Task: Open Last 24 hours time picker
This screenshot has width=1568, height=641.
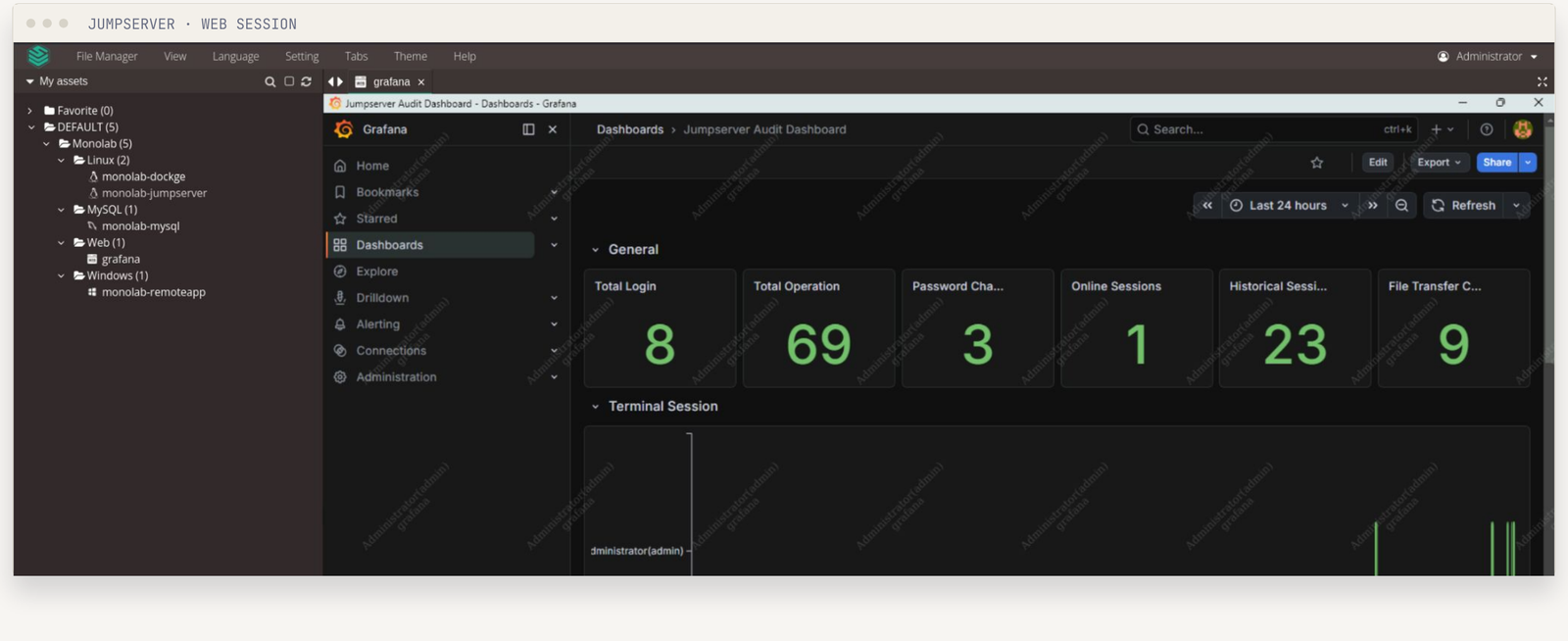Action: 1290,206
